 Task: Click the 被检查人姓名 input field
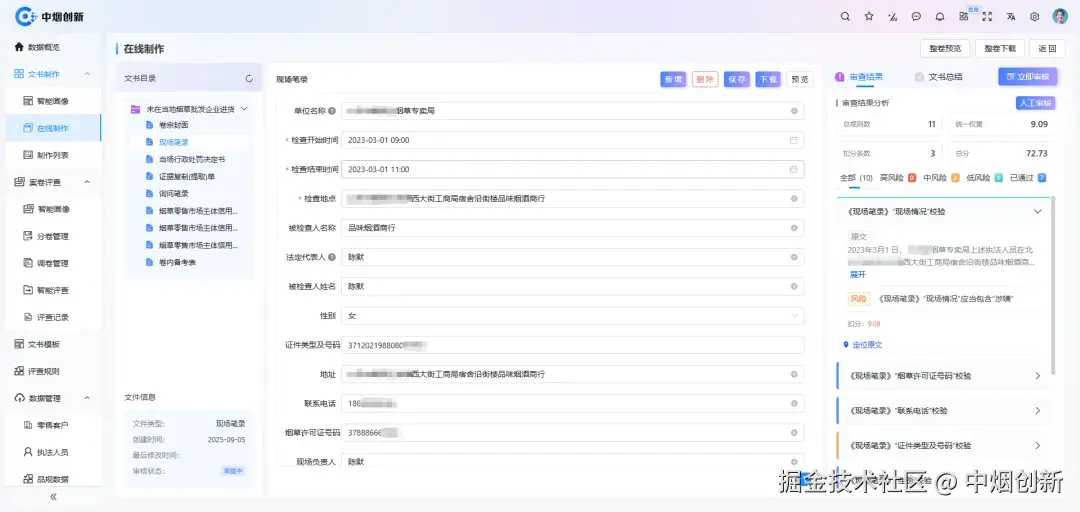pos(572,286)
